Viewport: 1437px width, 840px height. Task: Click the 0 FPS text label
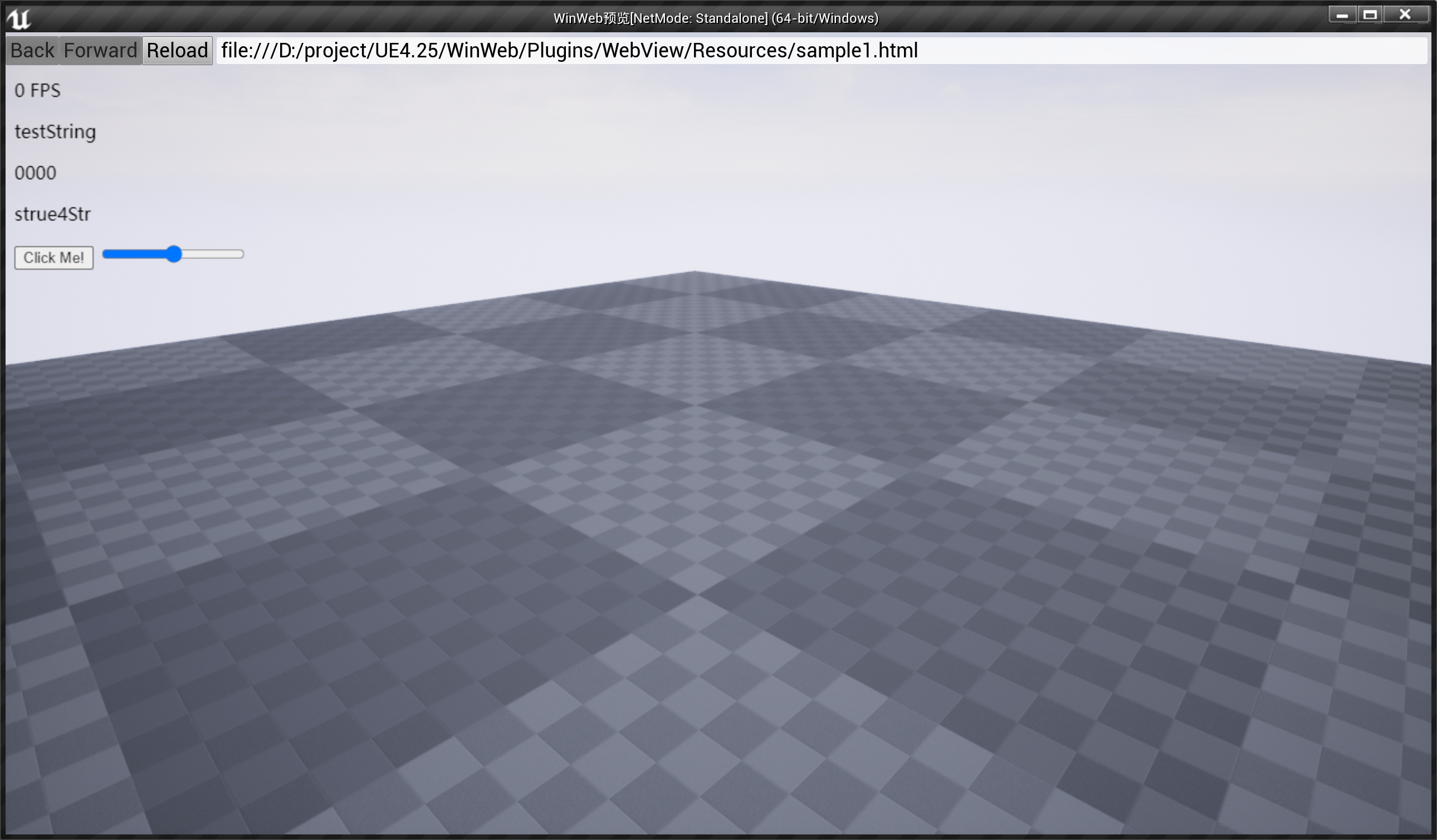(x=37, y=91)
